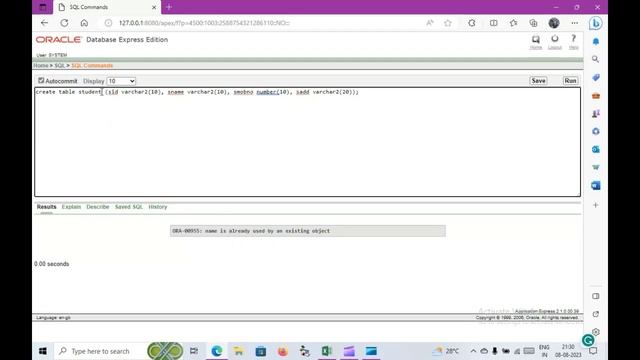640x360 pixels.
Task: Open Excel from the taskbar
Action: tap(327, 351)
